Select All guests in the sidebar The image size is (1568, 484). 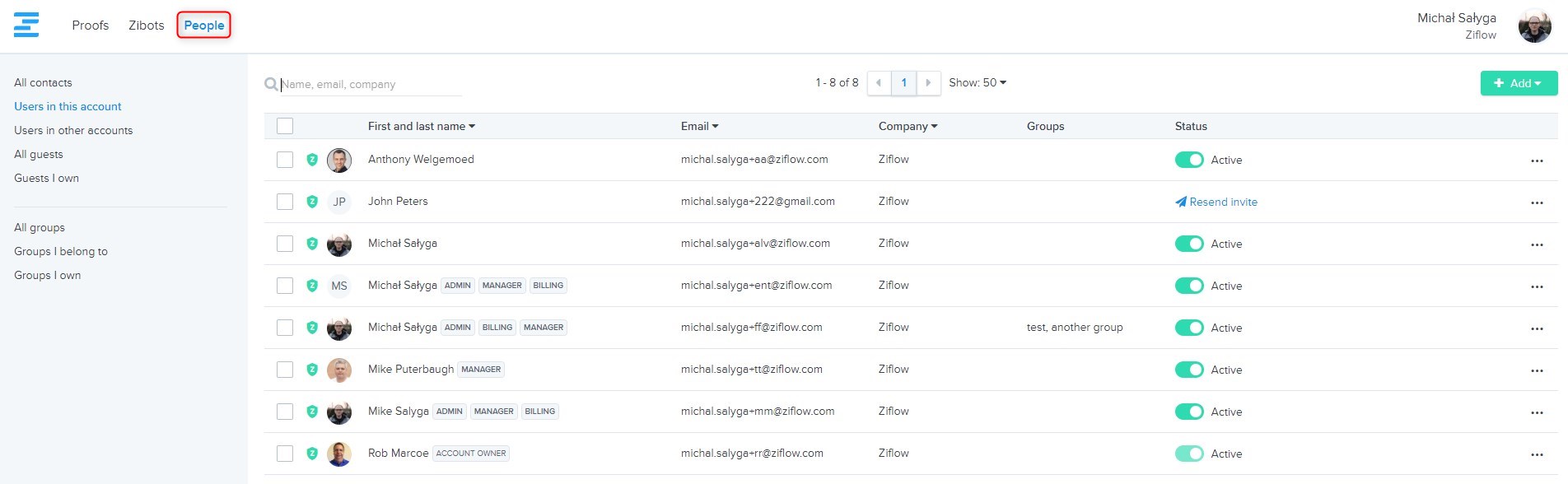[39, 154]
